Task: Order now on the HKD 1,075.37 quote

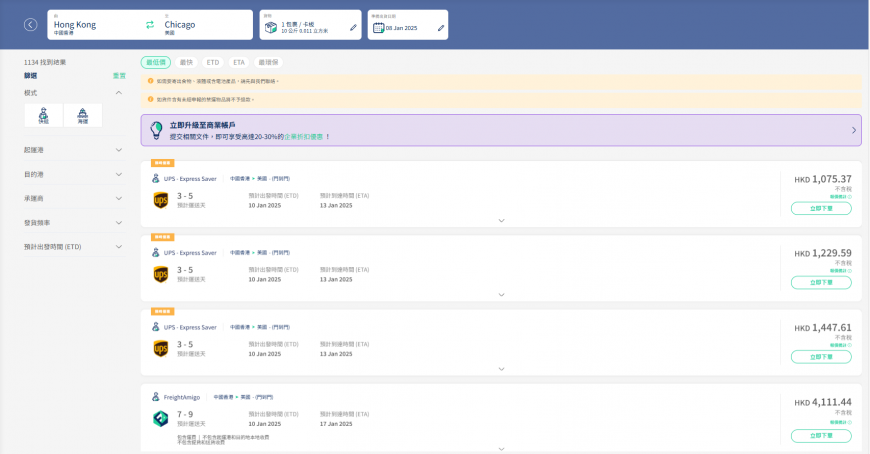Action: click(x=821, y=208)
